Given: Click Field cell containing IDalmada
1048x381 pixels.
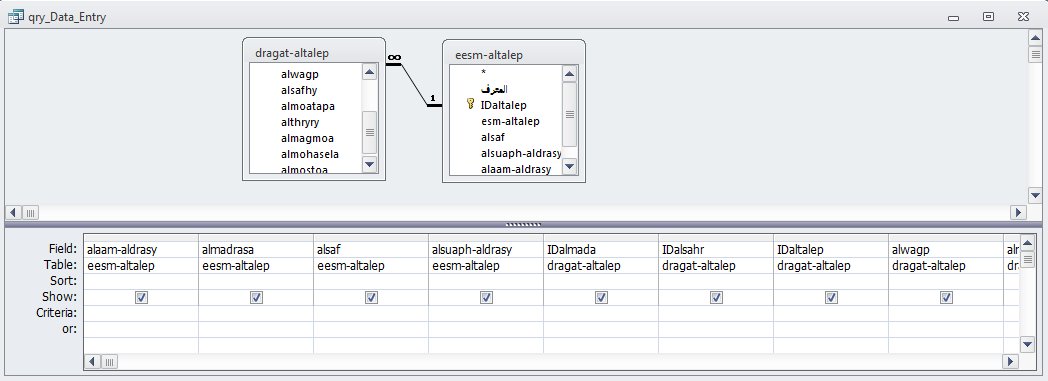Looking at the screenshot, I should pos(601,249).
